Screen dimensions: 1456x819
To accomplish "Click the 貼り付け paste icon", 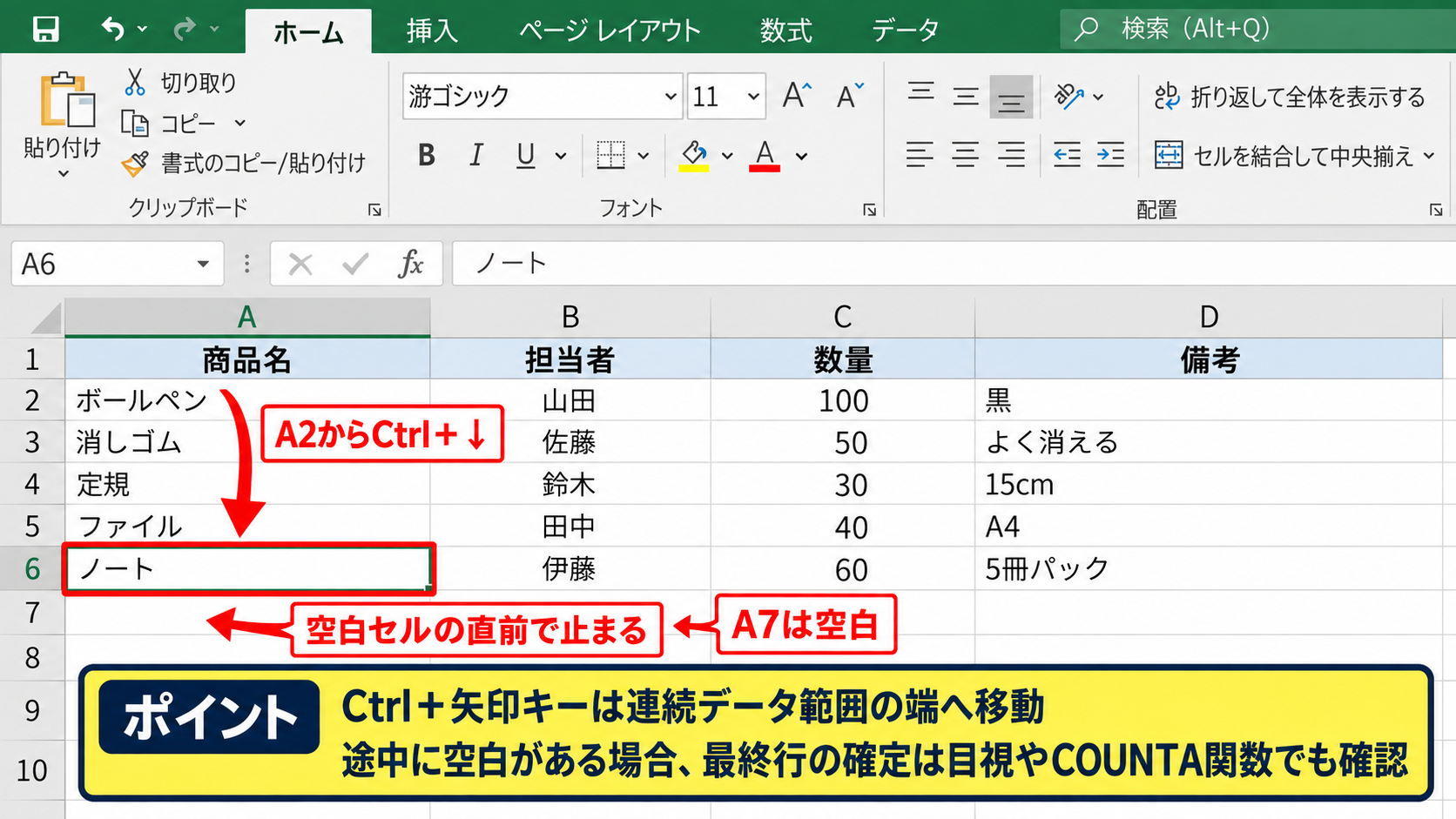I will (x=67, y=101).
